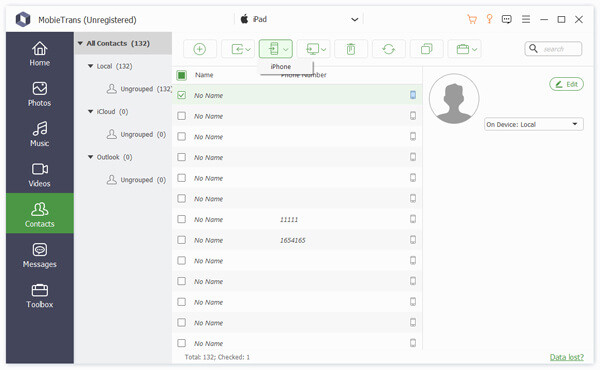Toggle the select-all checkbox beside Name header
This screenshot has width=600, height=370.
point(182,75)
